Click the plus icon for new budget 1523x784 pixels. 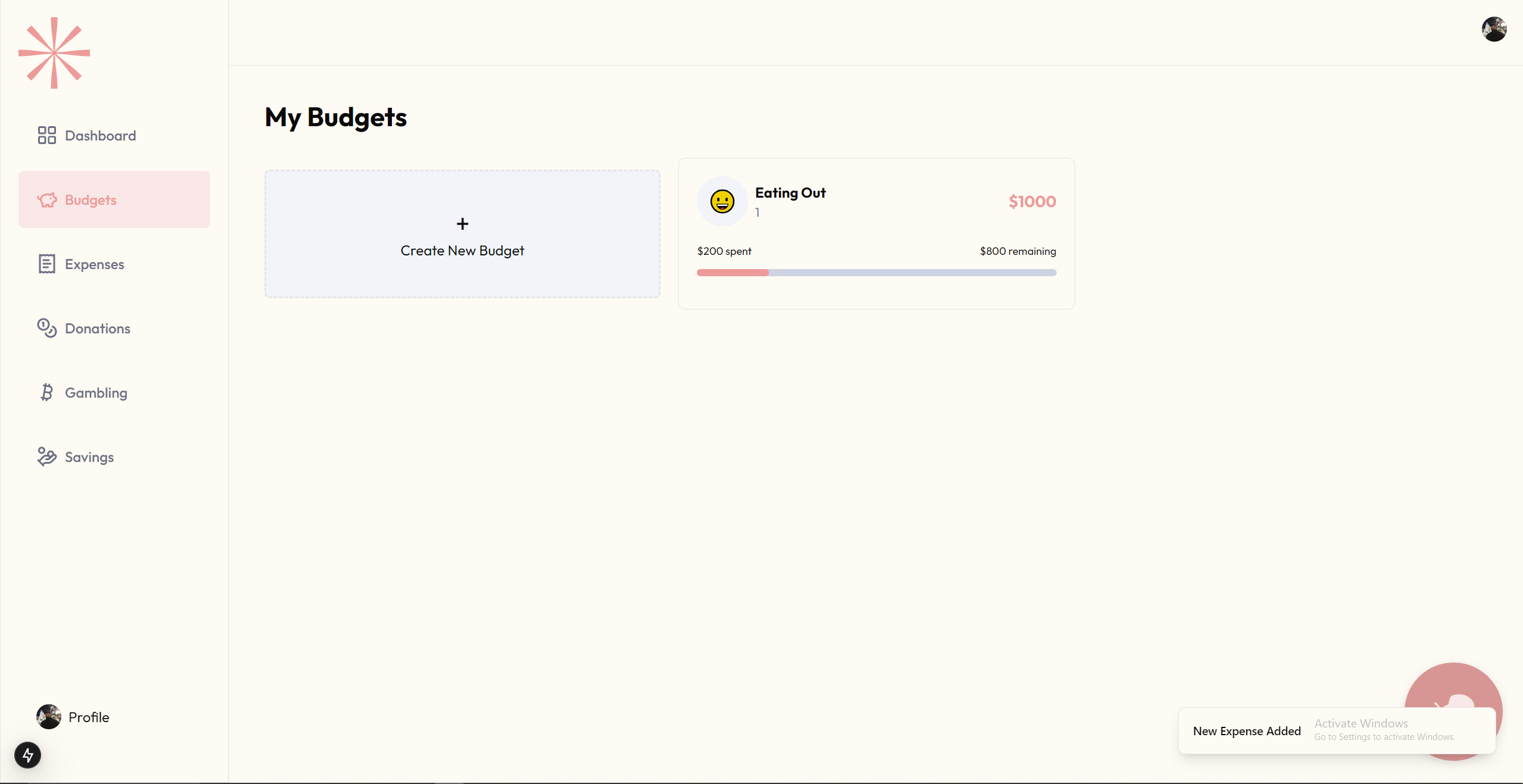[x=462, y=224]
